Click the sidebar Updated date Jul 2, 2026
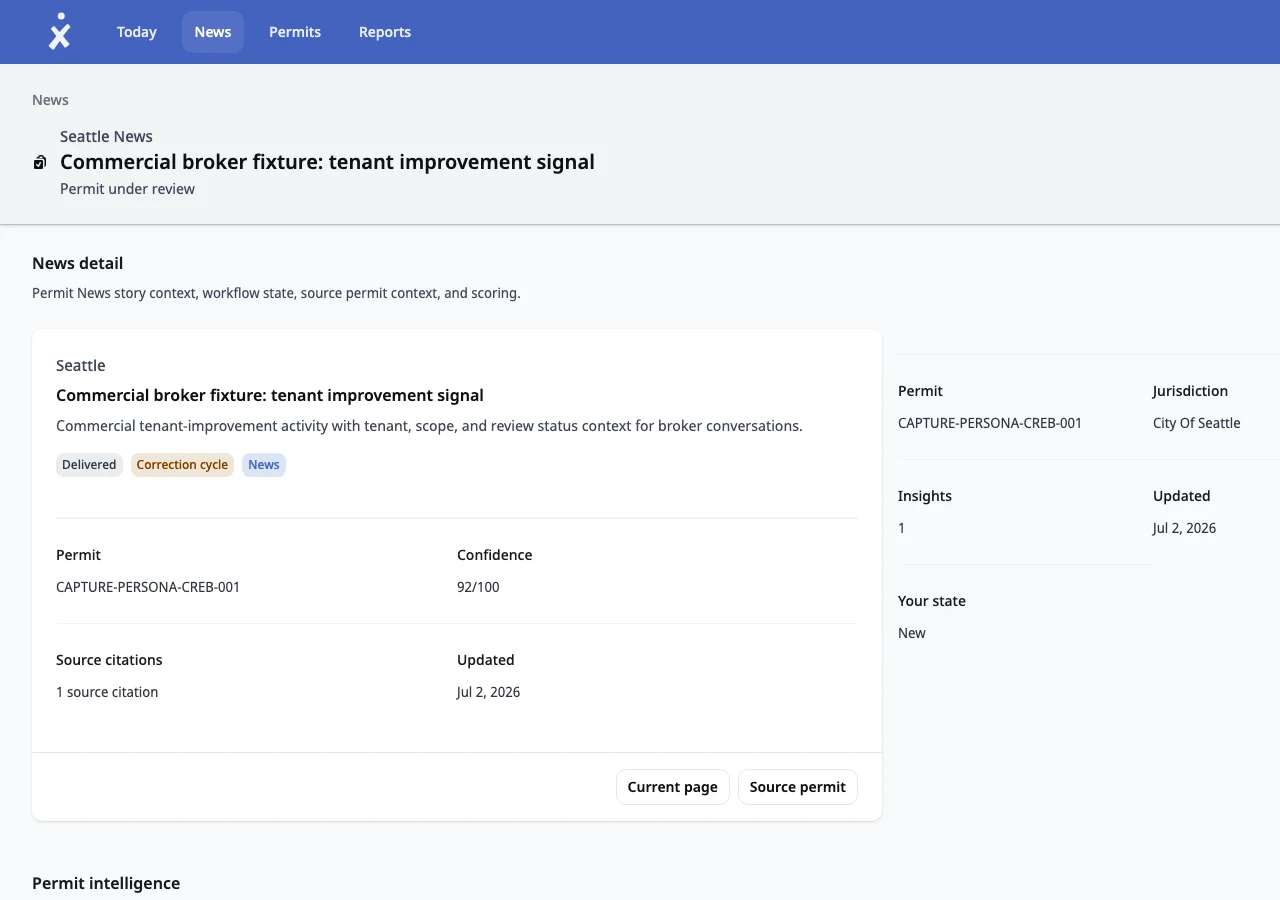This screenshot has width=1280, height=900. pos(1184,528)
